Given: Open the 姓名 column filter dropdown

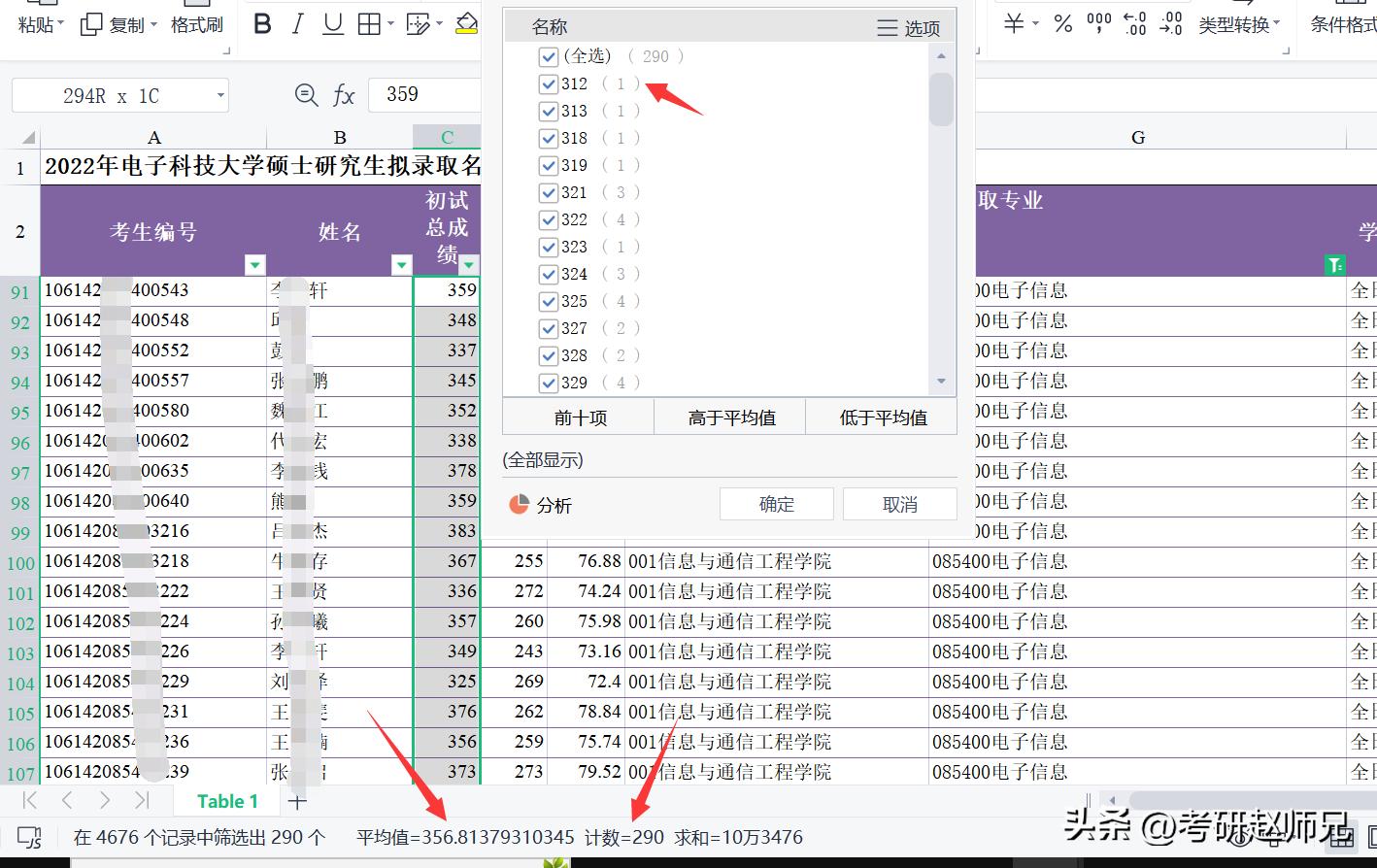Looking at the screenshot, I should pyautogui.click(x=401, y=264).
